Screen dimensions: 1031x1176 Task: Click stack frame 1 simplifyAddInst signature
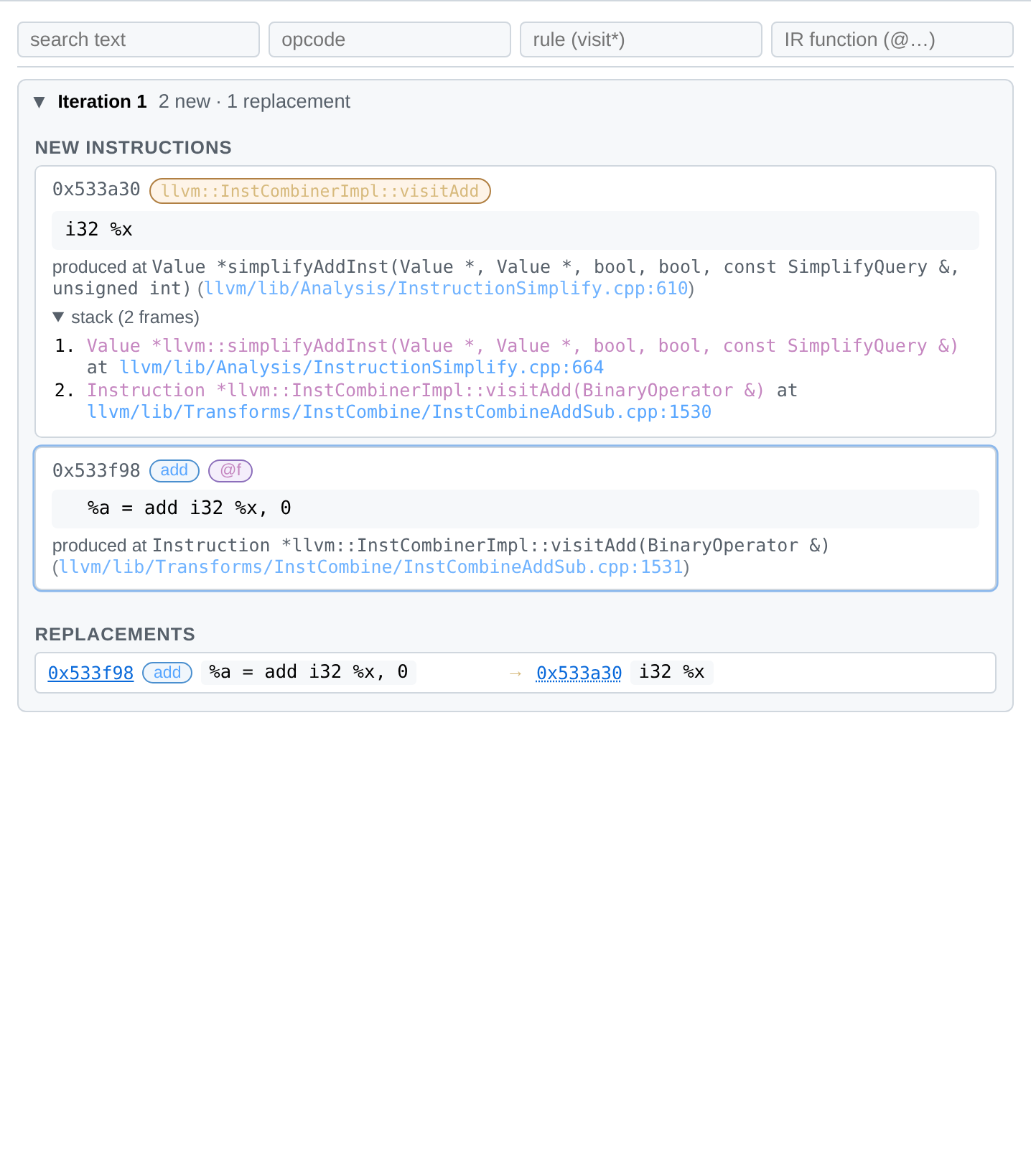tap(523, 346)
